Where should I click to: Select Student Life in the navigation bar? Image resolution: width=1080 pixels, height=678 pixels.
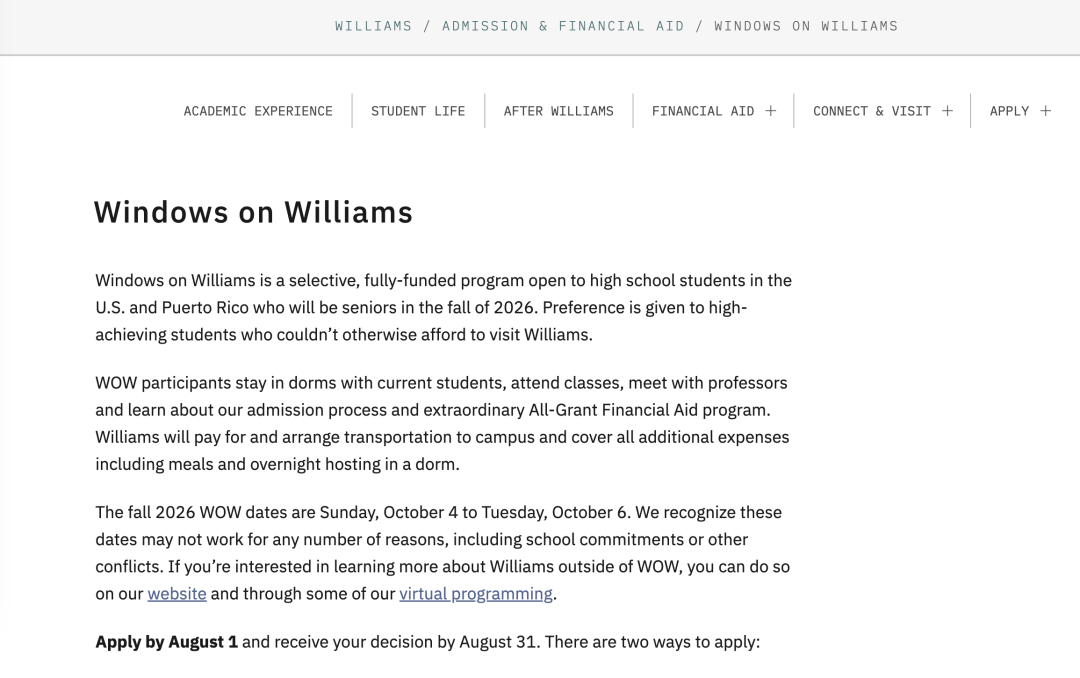[418, 111]
